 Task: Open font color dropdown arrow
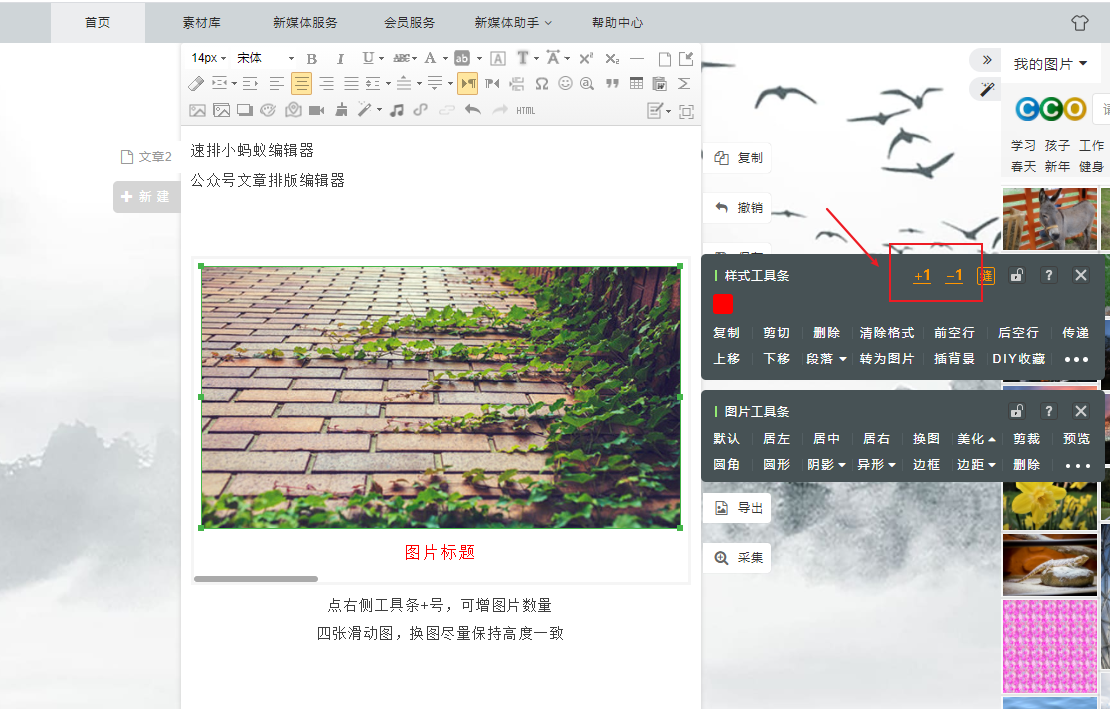[445, 59]
